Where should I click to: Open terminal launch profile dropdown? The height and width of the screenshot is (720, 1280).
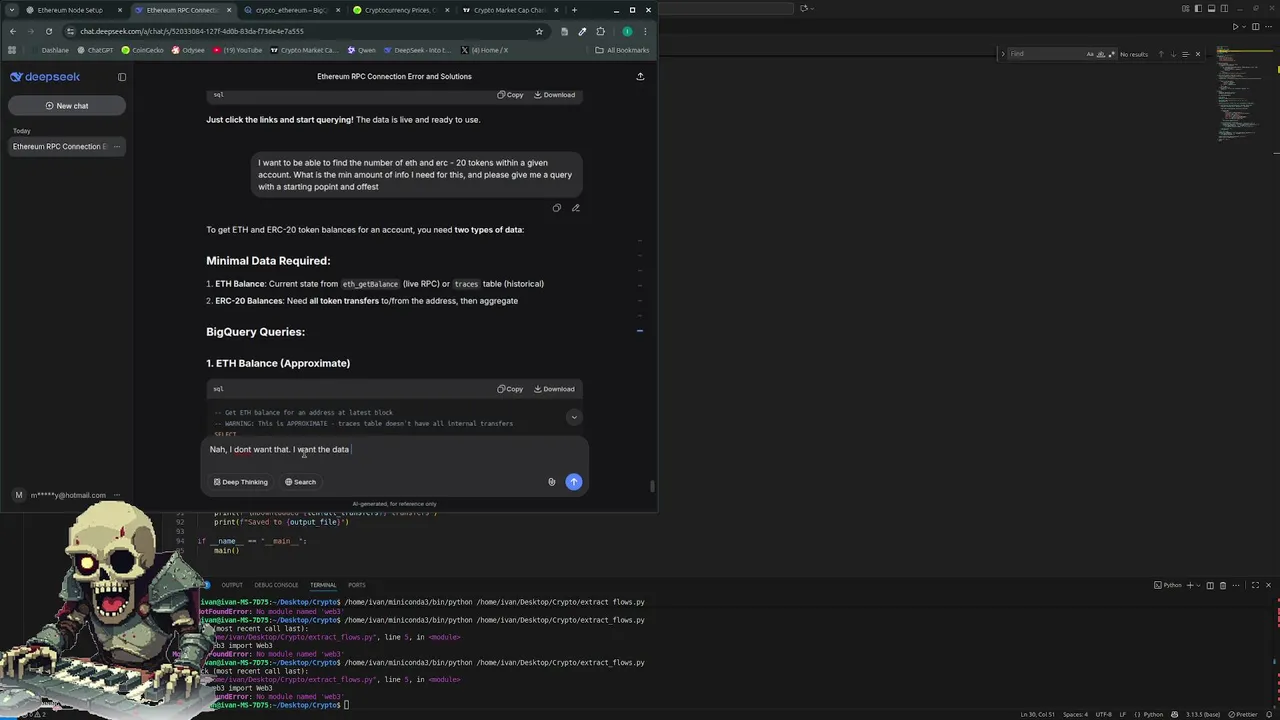click(x=1199, y=585)
